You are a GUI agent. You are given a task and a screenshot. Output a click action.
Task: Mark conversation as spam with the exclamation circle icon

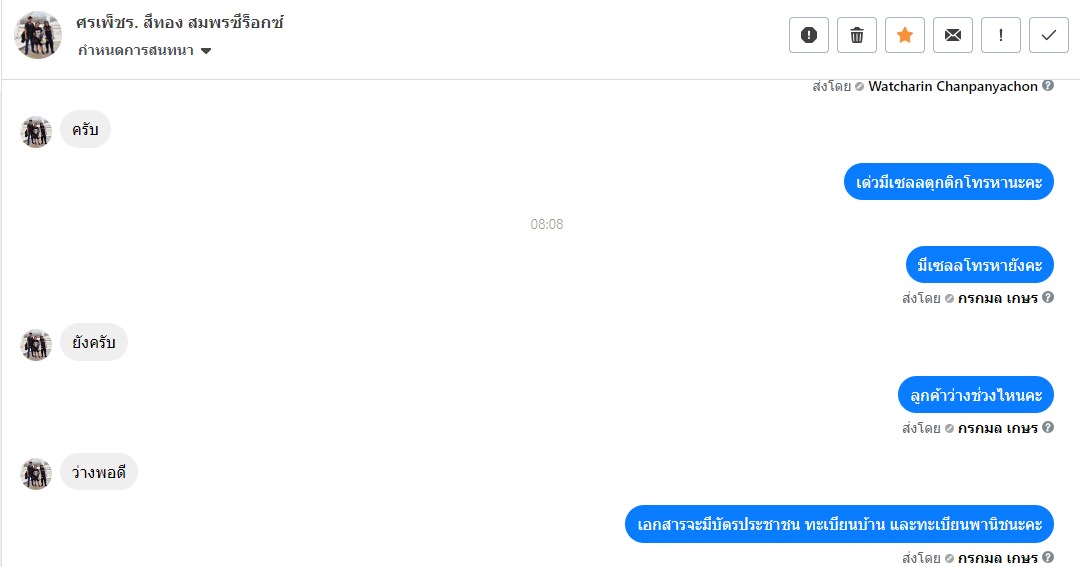(809, 35)
